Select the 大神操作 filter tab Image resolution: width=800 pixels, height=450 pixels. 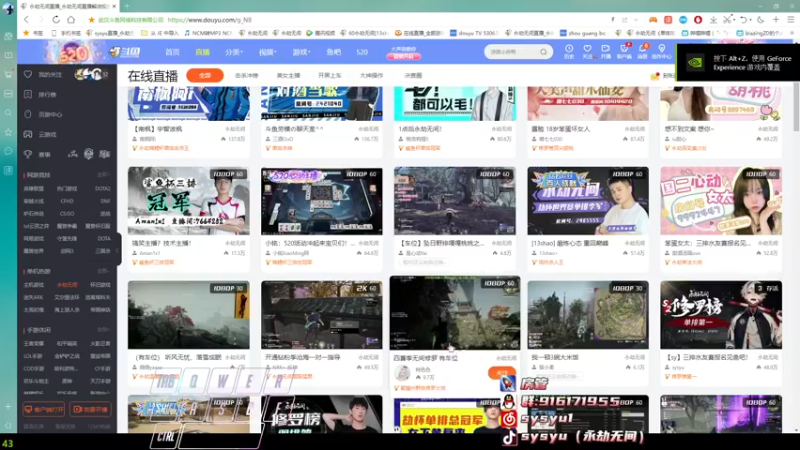[371, 76]
